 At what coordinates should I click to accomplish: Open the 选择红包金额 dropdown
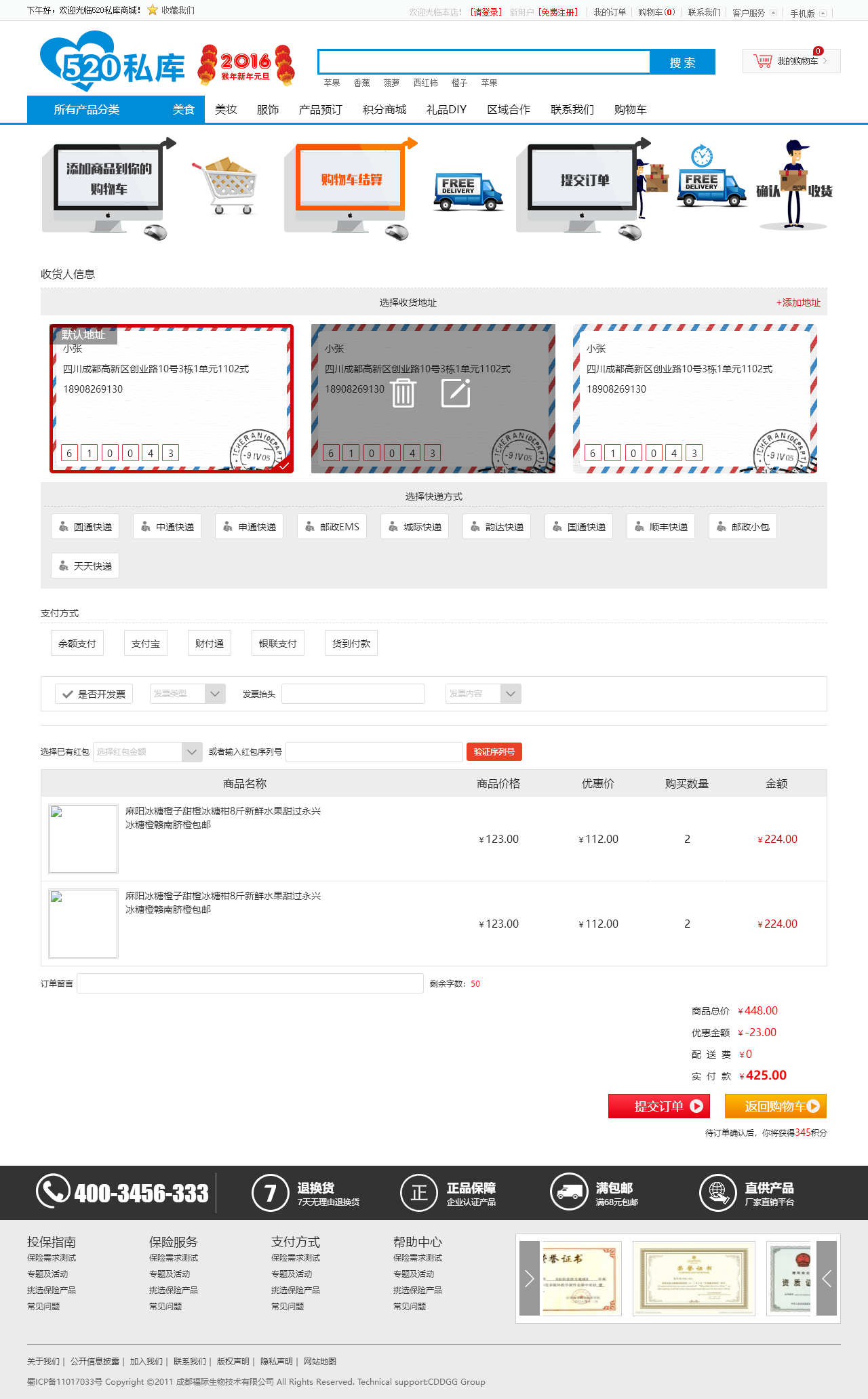147,751
